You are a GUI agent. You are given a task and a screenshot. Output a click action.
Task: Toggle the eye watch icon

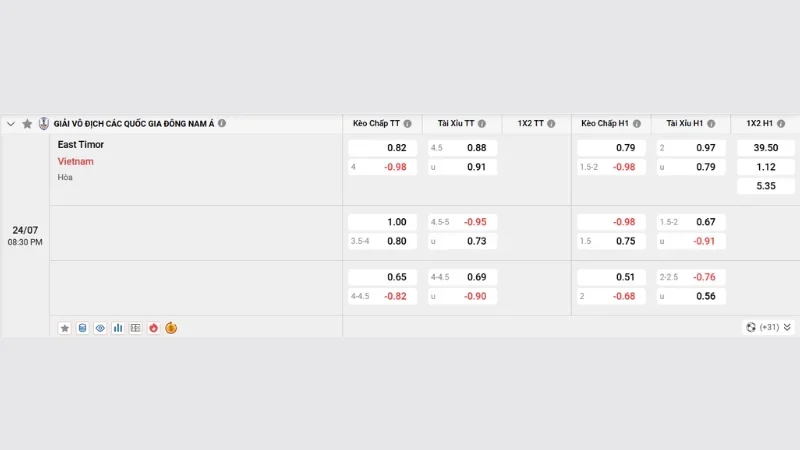pyautogui.click(x=100, y=328)
